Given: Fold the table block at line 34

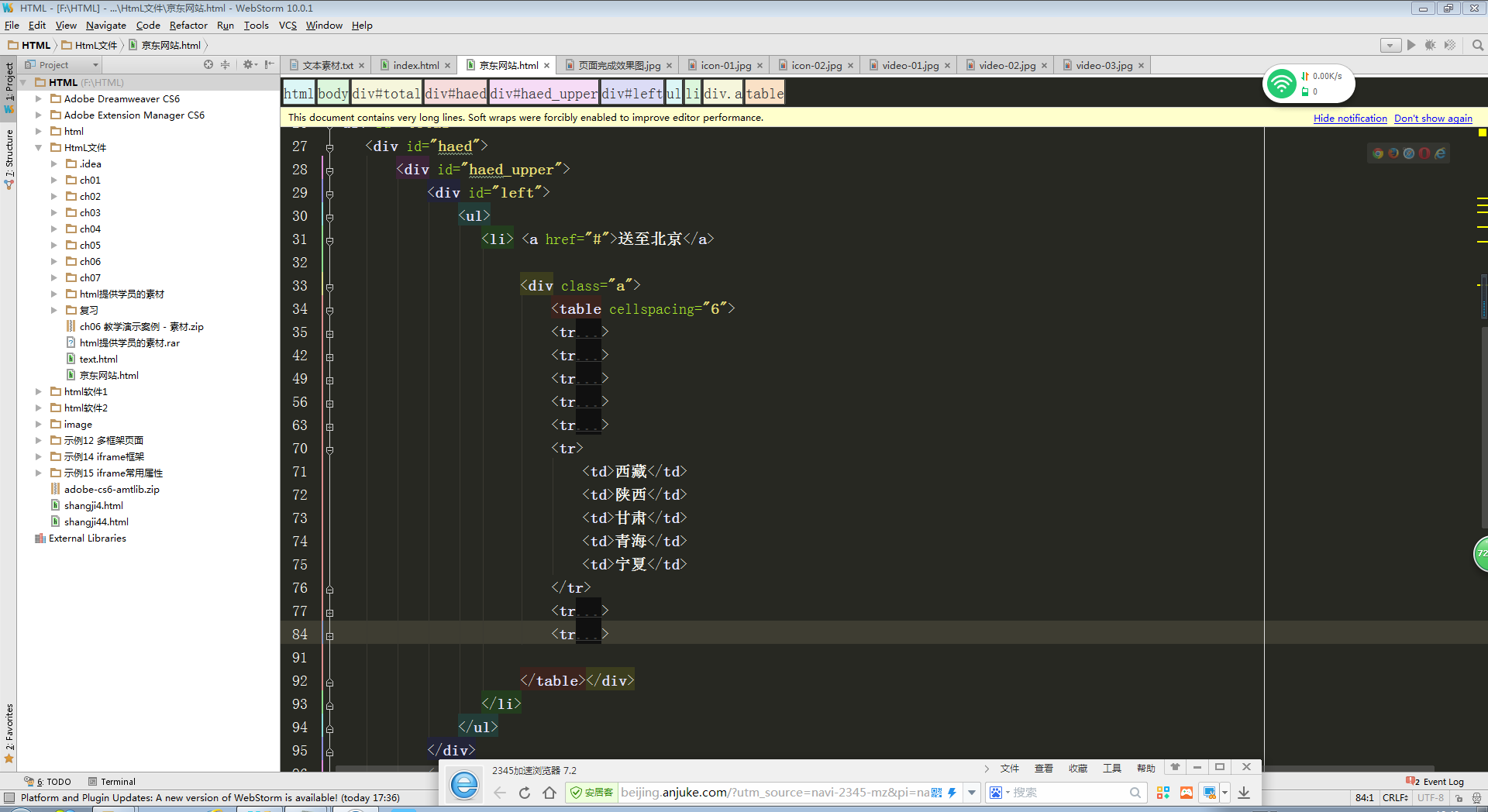Looking at the screenshot, I should pos(329,311).
